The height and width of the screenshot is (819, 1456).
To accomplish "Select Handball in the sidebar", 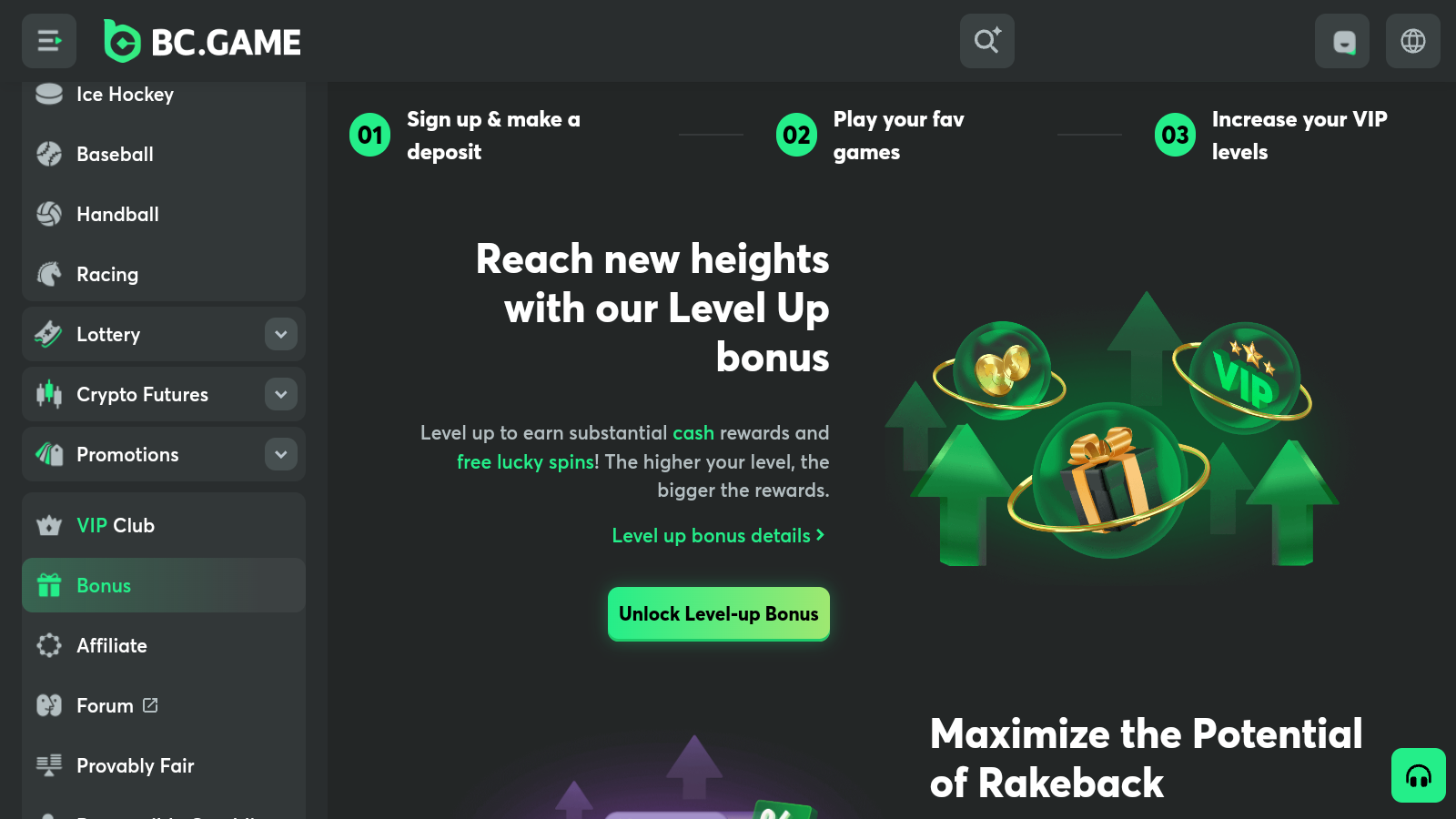I will [x=164, y=214].
